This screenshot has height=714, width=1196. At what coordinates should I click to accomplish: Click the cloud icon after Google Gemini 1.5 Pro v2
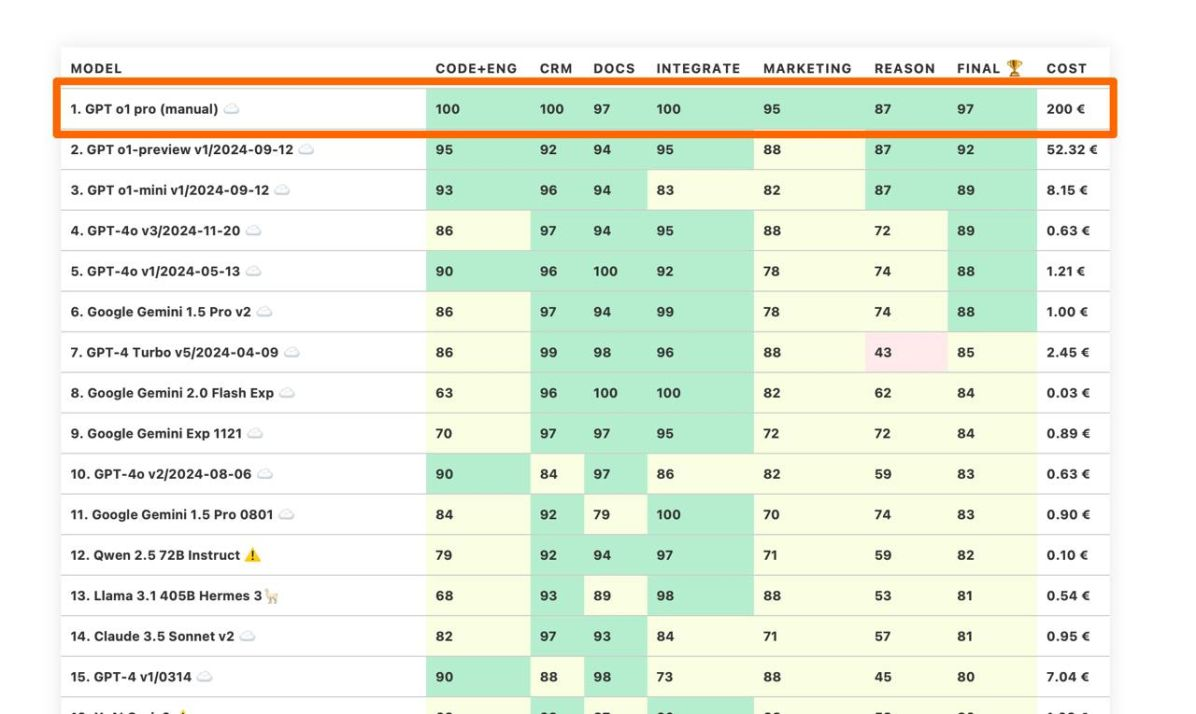264,311
